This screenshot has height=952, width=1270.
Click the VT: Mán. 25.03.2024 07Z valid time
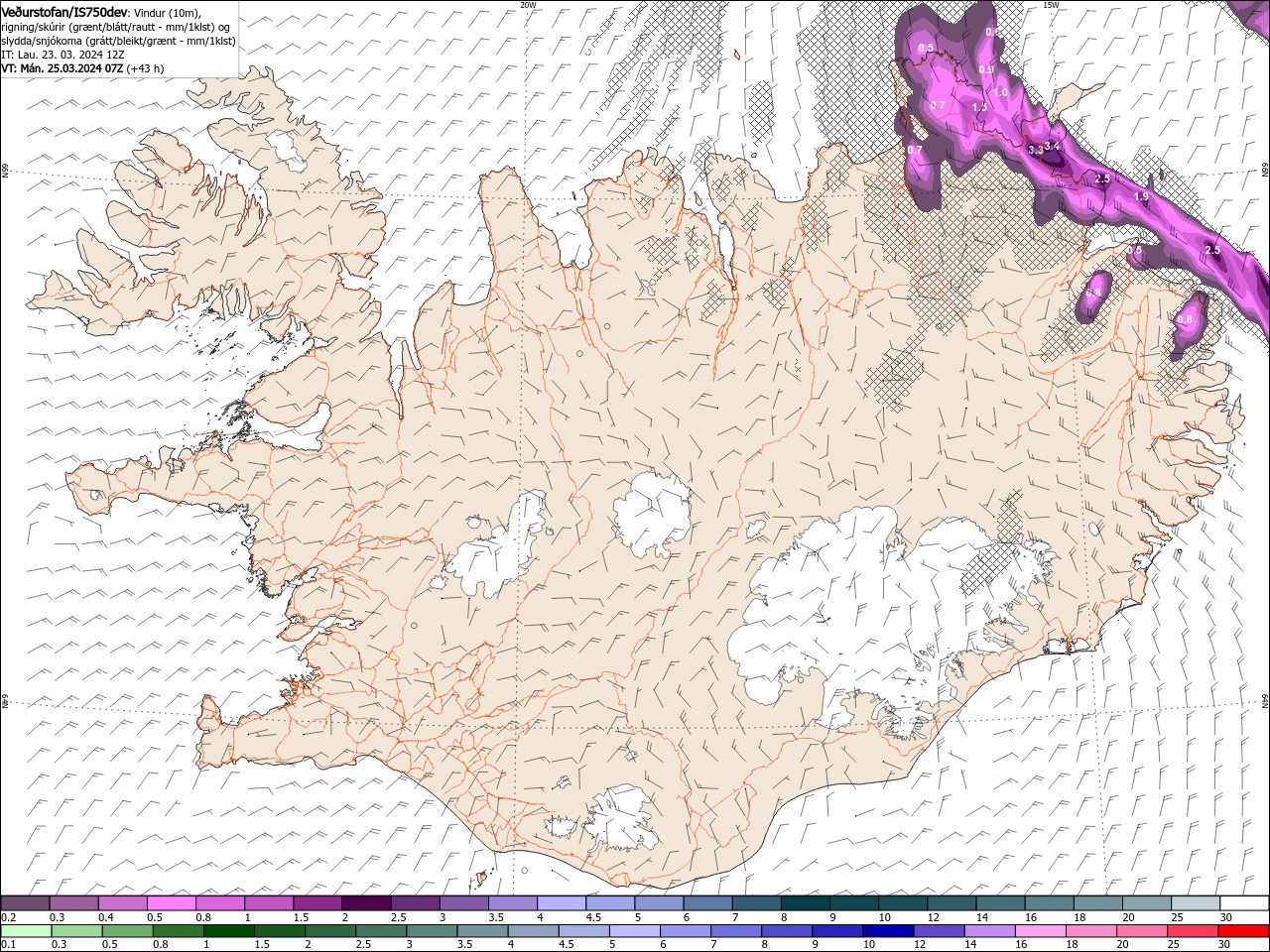click(62, 68)
